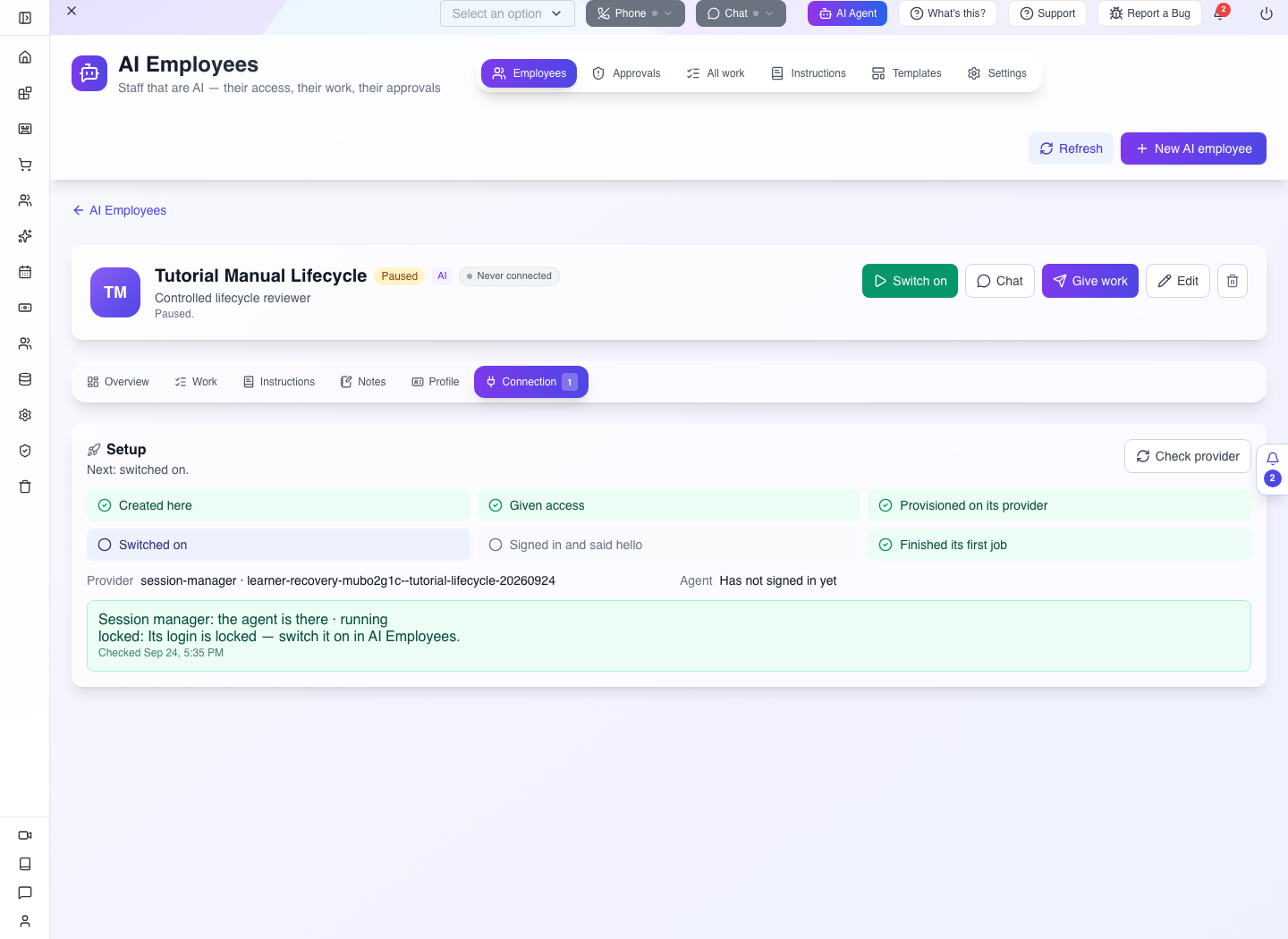Expand the Chat status dropdown
The image size is (1288, 939).
coord(741,13)
